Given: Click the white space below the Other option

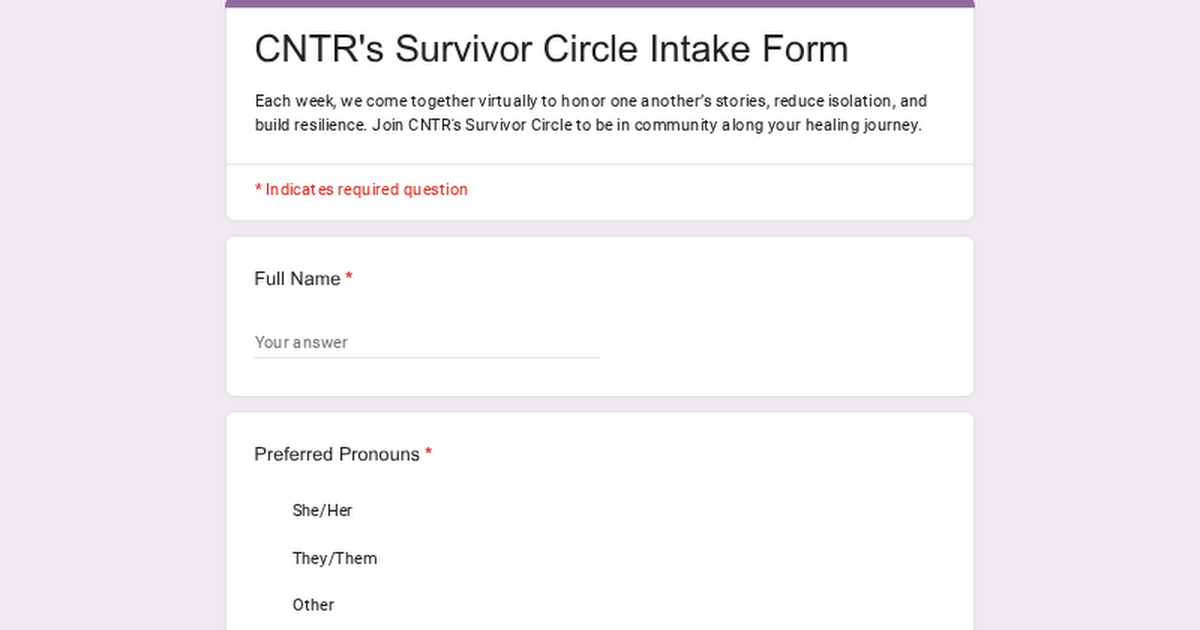Looking at the screenshot, I should [x=600, y=625].
